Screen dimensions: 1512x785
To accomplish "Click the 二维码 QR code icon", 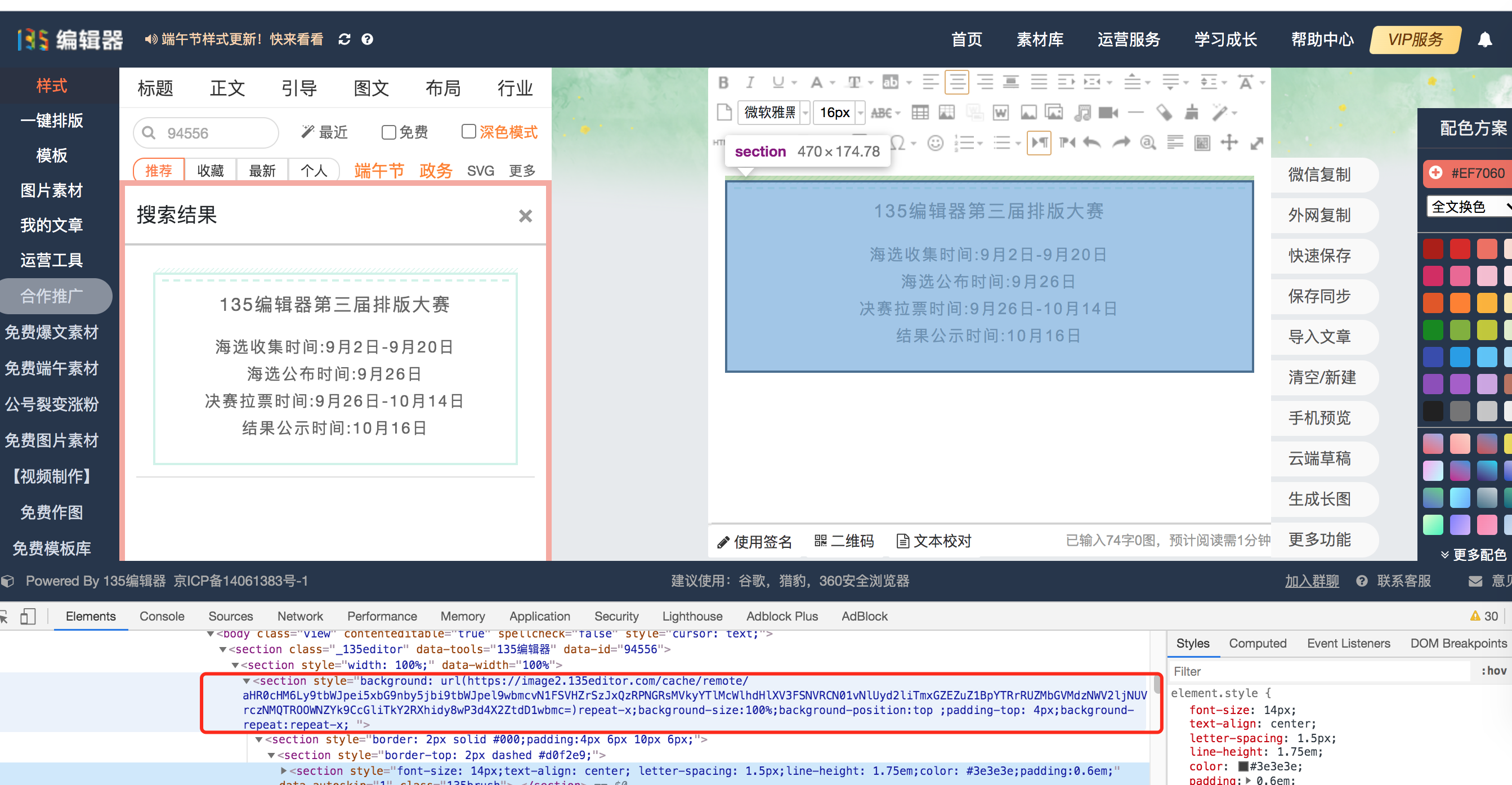I will tap(843, 540).
